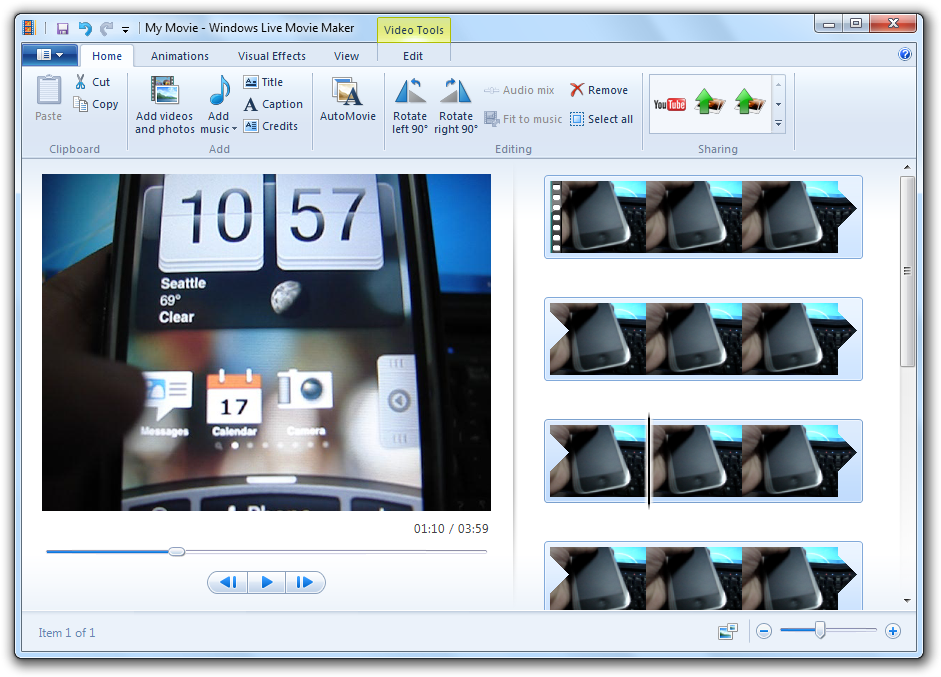Insert a Title before the clip
The height and width of the screenshot is (677, 941).
tap(263, 82)
